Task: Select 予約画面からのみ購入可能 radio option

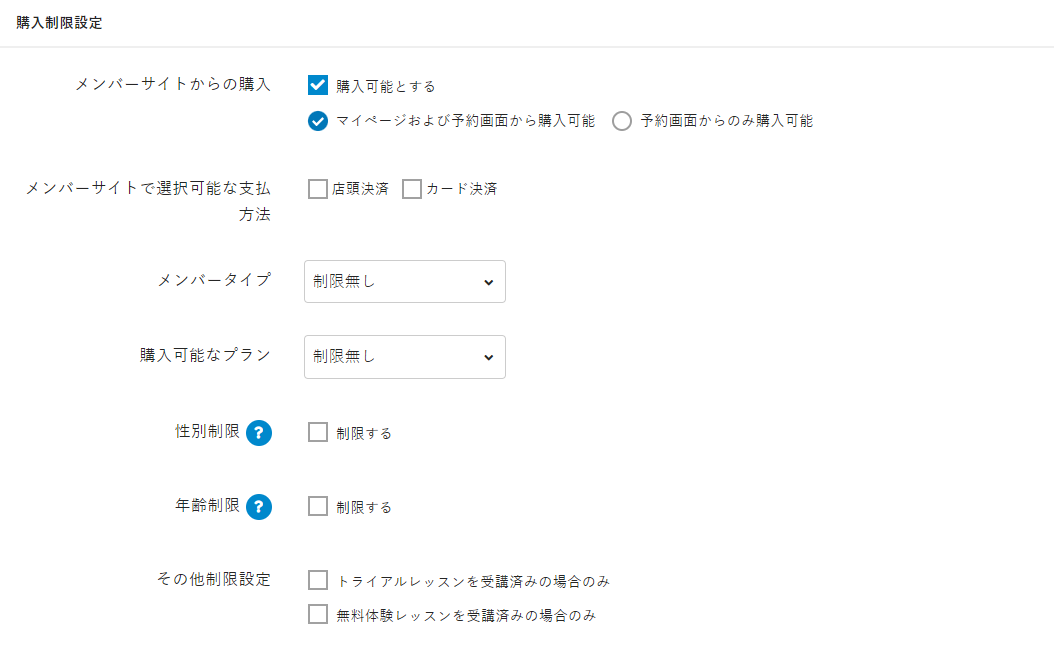Action: pos(622,121)
